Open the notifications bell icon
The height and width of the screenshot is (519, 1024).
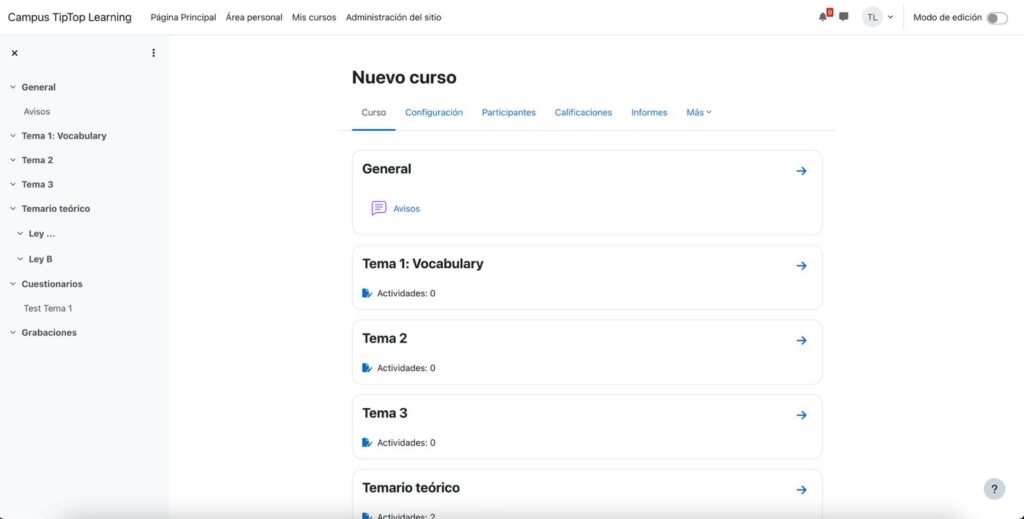[823, 17]
